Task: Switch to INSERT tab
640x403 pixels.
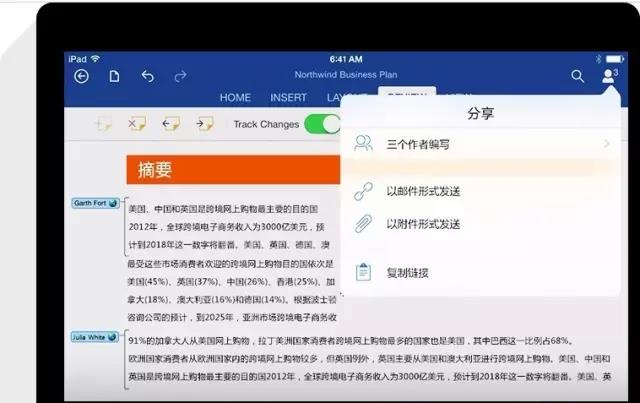Action: click(288, 98)
